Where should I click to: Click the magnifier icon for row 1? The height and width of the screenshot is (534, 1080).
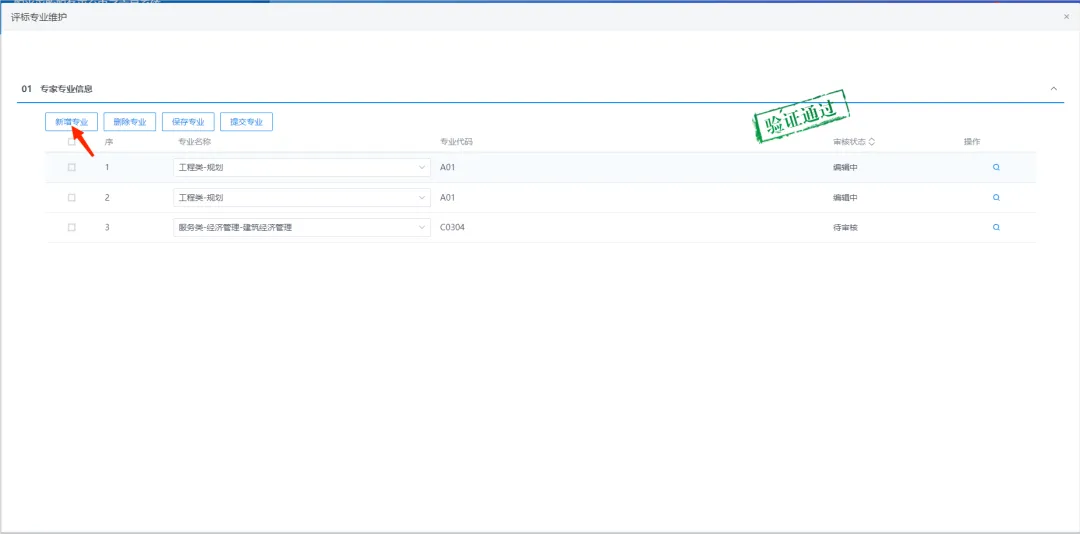(x=996, y=168)
